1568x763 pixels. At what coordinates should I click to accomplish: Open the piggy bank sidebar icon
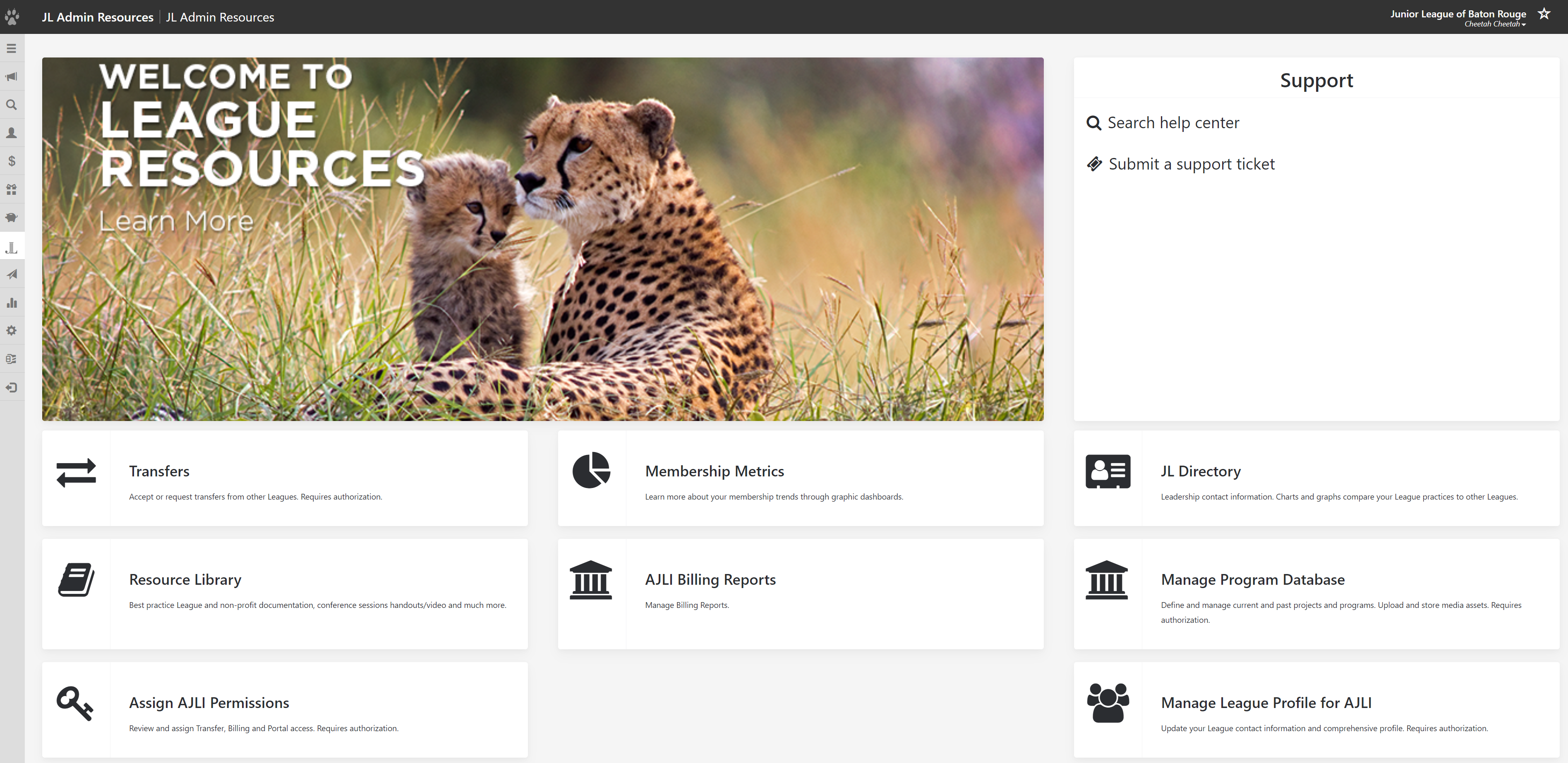click(12, 218)
